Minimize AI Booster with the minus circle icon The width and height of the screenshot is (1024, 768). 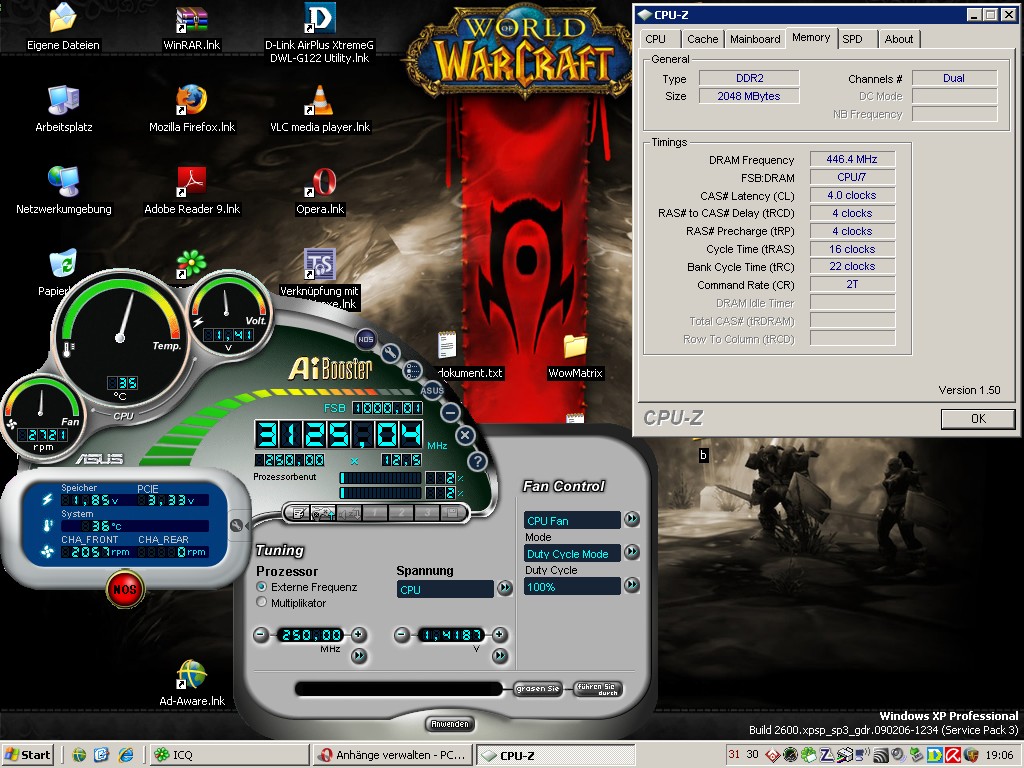point(451,413)
